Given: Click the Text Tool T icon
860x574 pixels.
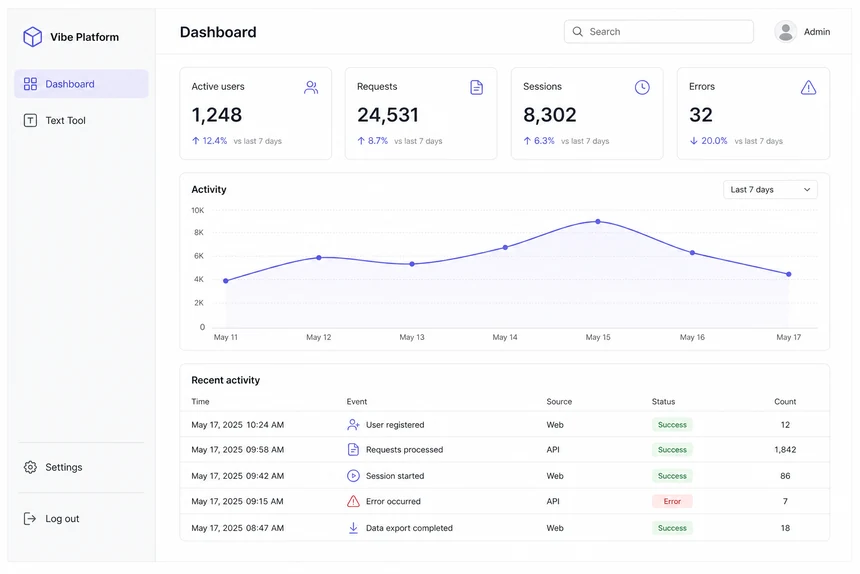Looking at the screenshot, I should click(30, 120).
